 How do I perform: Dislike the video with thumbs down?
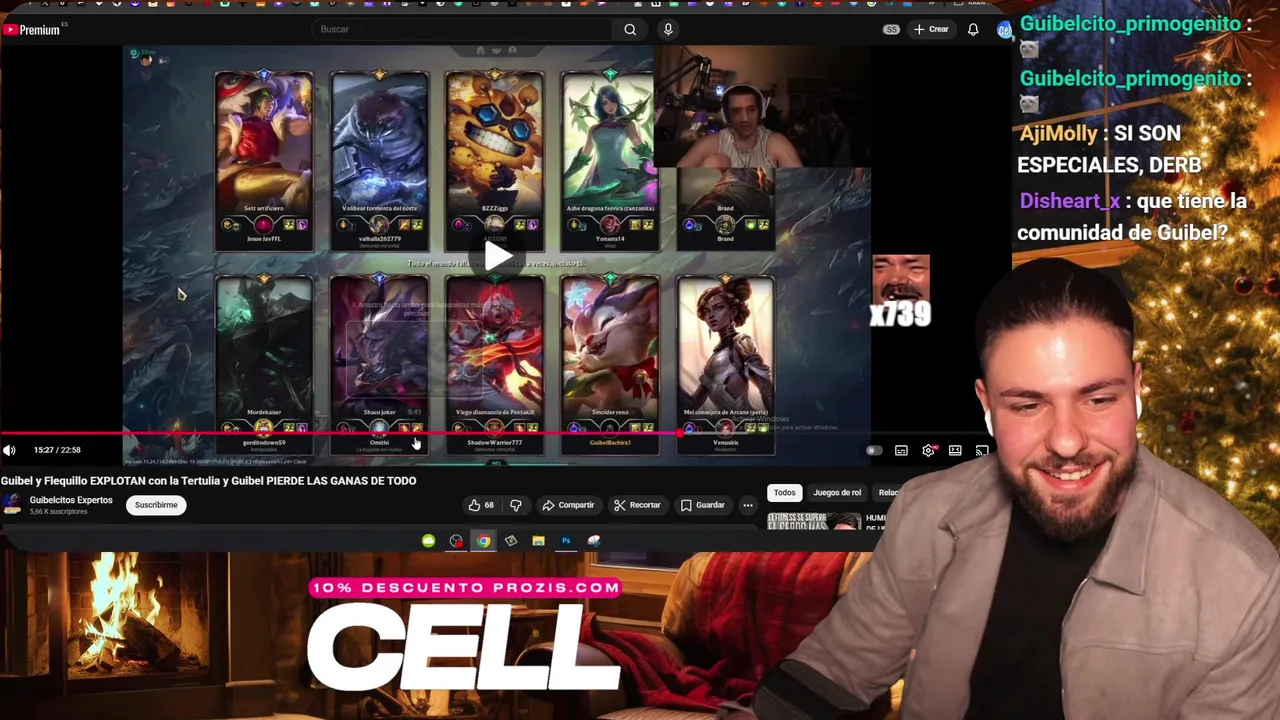coord(515,505)
